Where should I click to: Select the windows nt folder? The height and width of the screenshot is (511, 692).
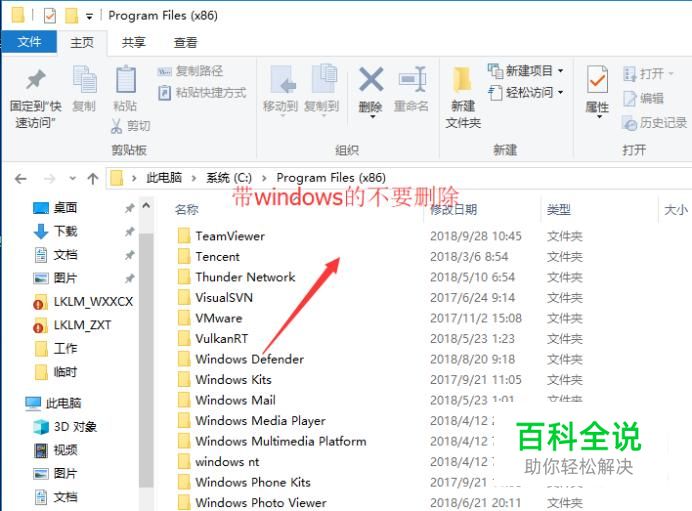(218, 462)
